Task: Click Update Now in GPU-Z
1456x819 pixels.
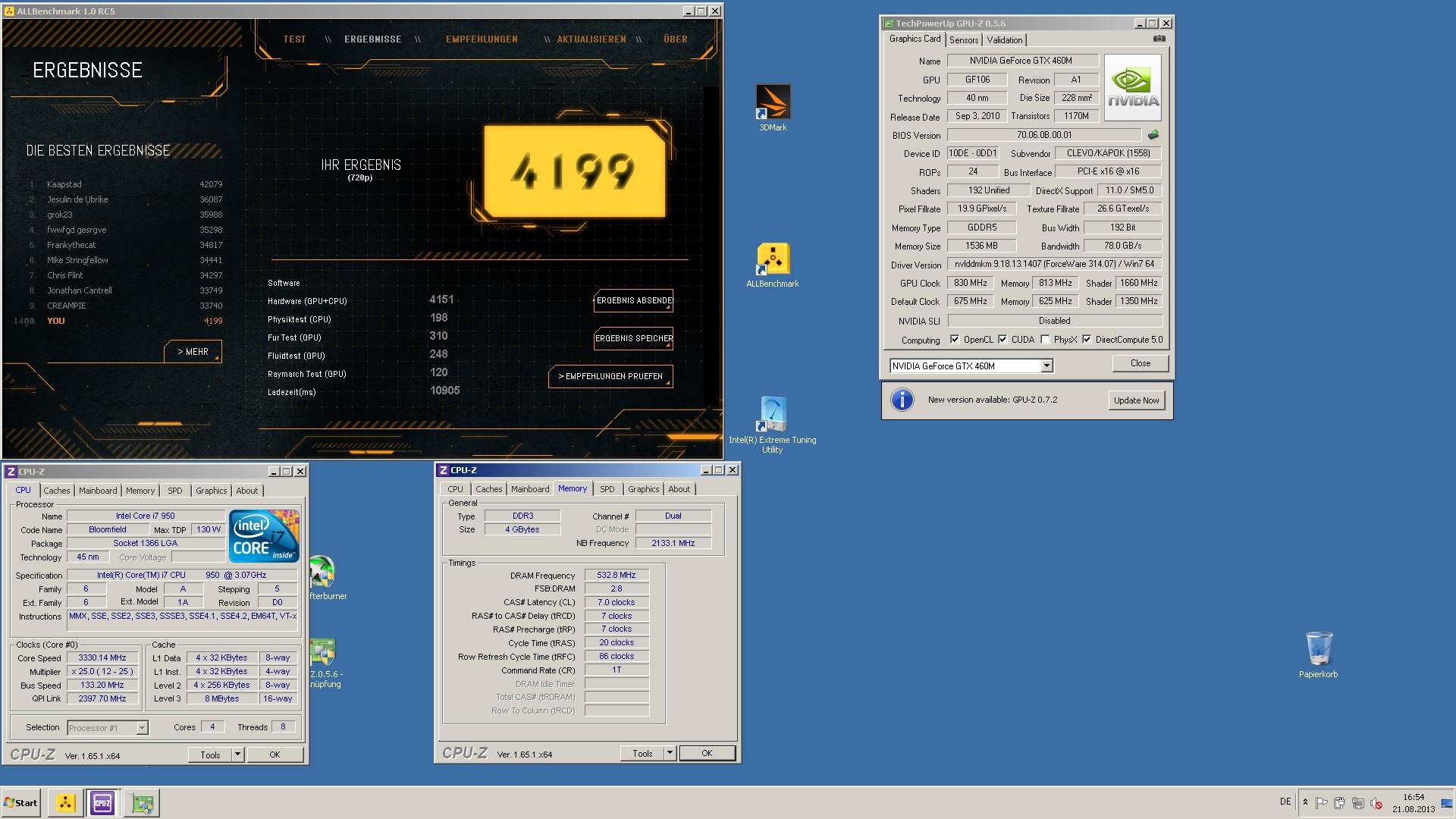Action: click(1136, 400)
